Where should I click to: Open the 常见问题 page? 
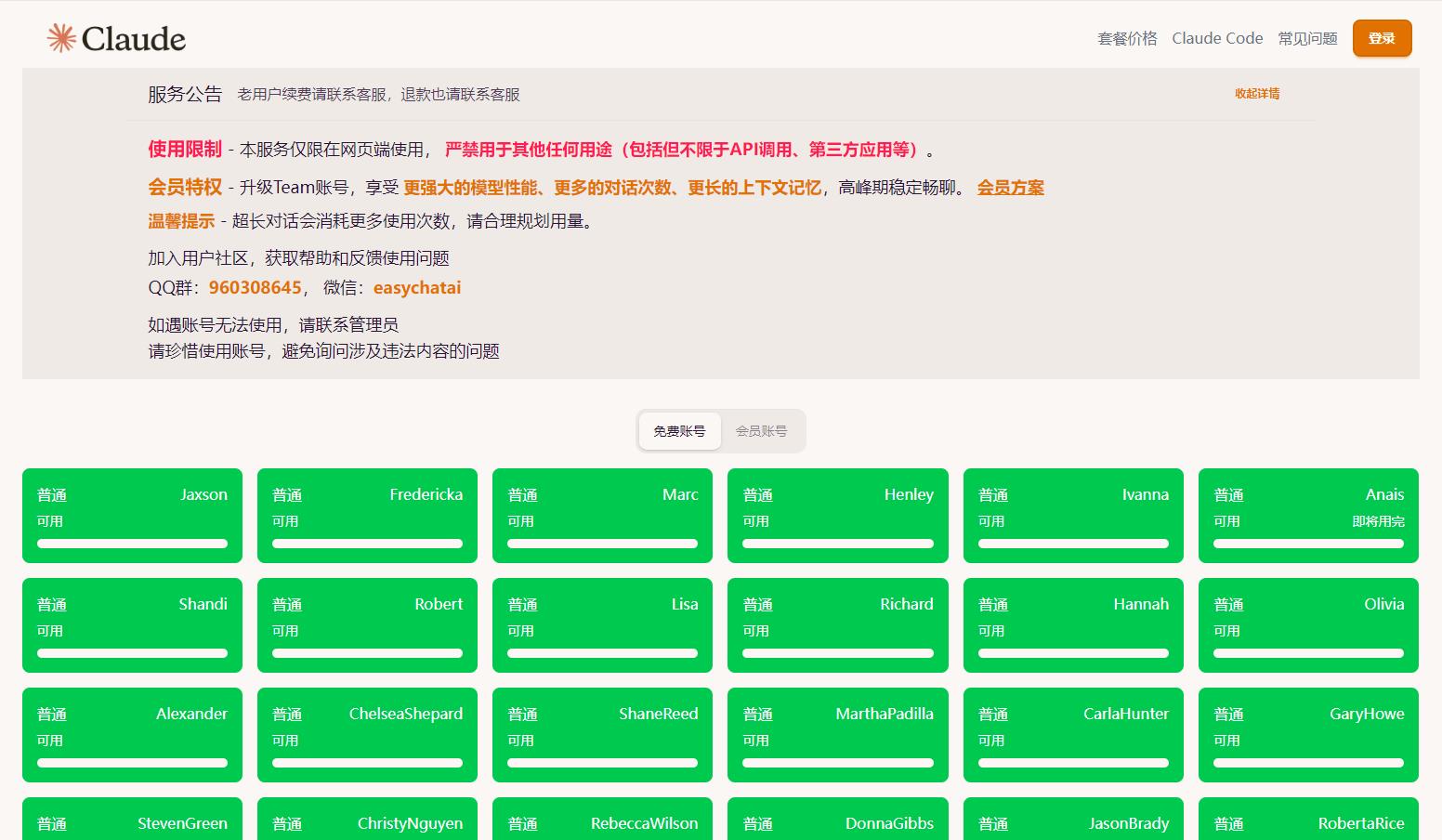pos(1306,38)
